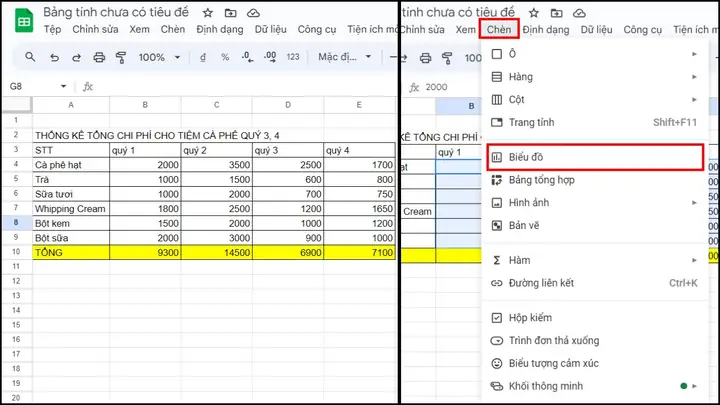
Task: Select Bản vẽ menu entry
Action: [595, 225]
